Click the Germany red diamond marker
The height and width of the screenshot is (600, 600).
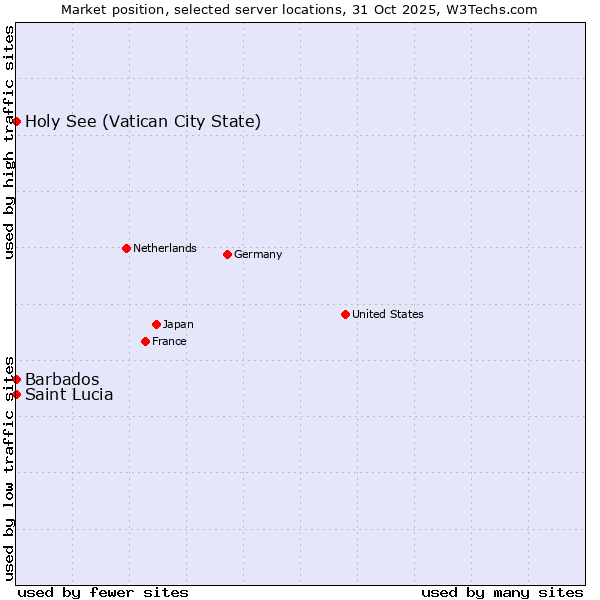pos(227,254)
